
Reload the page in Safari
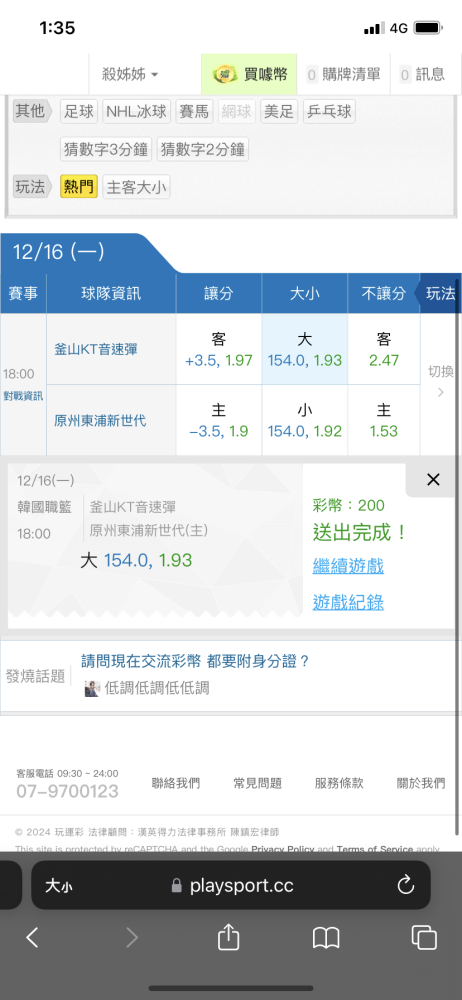tap(406, 885)
